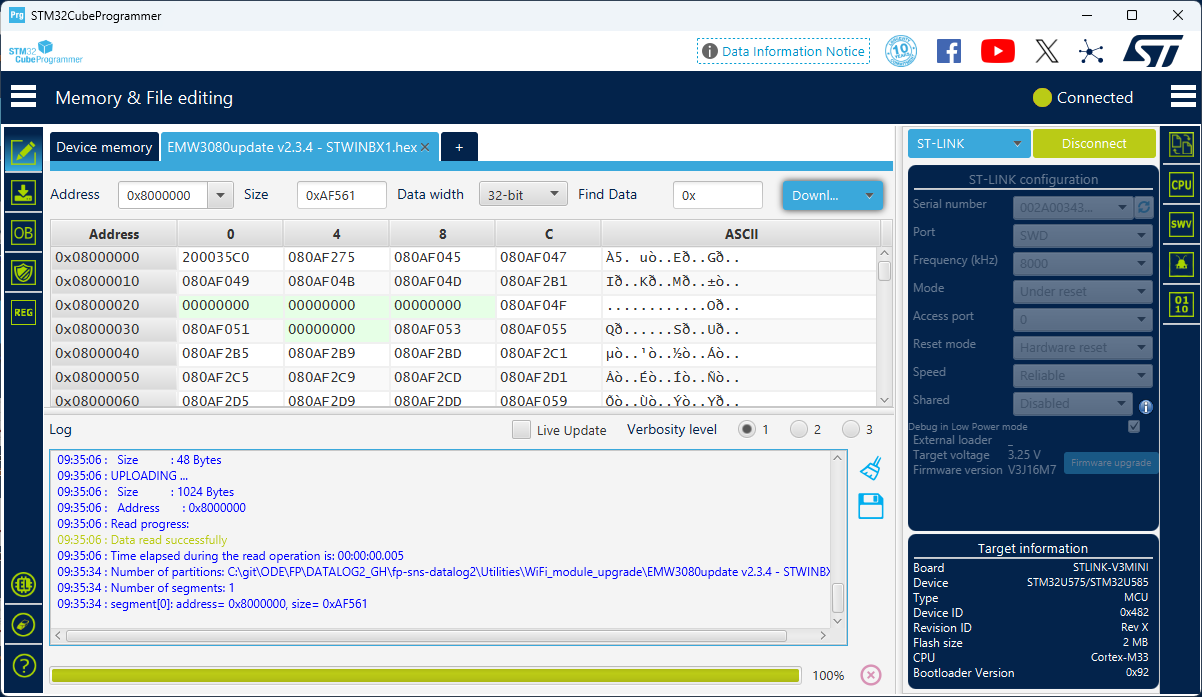The image size is (1202, 697).
Task: Enable the Live Update checkbox
Action: (521, 429)
